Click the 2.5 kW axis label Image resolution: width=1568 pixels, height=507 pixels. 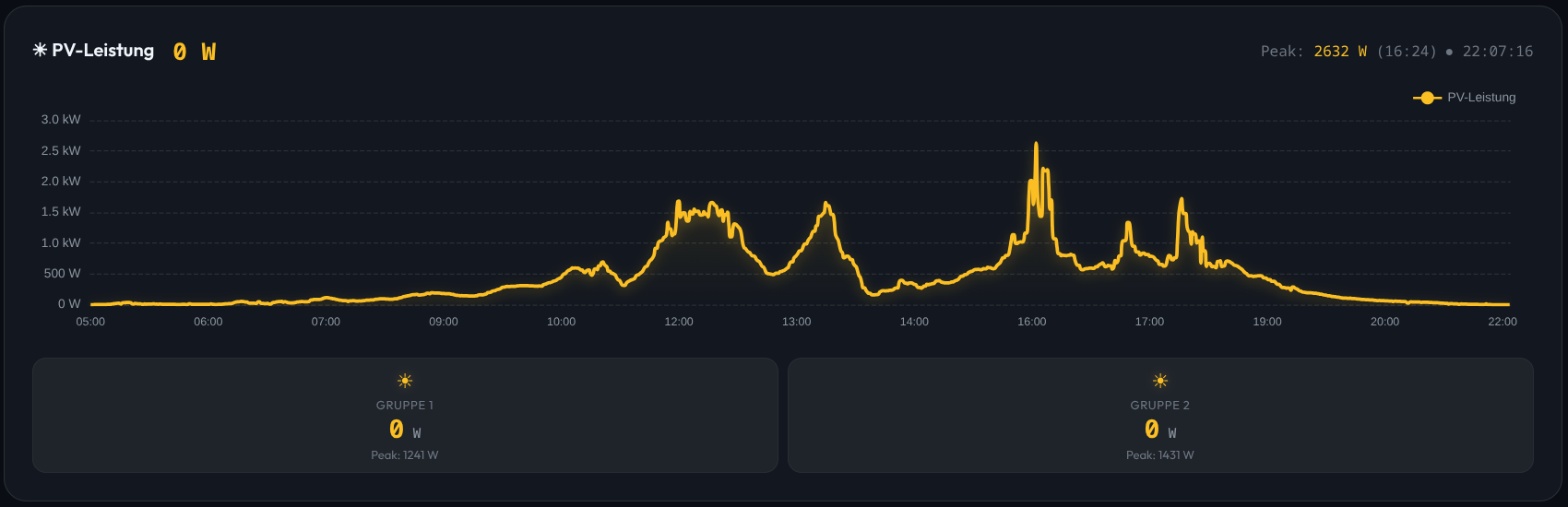click(61, 150)
